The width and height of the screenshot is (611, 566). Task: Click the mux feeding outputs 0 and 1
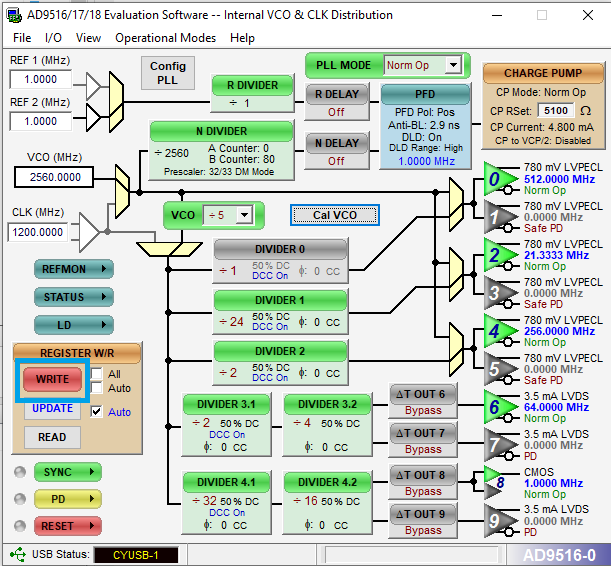(456, 205)
